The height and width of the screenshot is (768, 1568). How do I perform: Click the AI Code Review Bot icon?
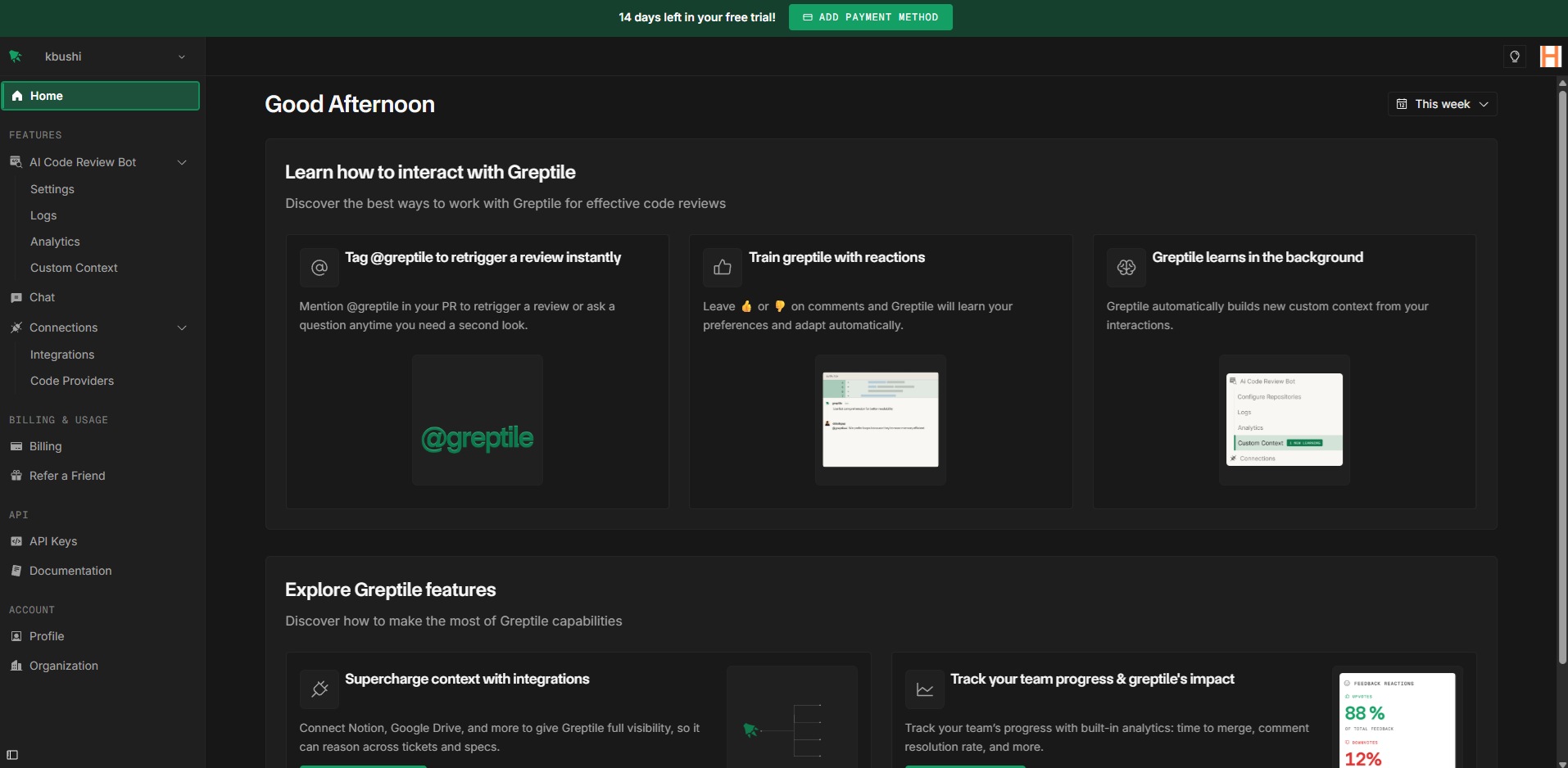(x=16, y=162)
